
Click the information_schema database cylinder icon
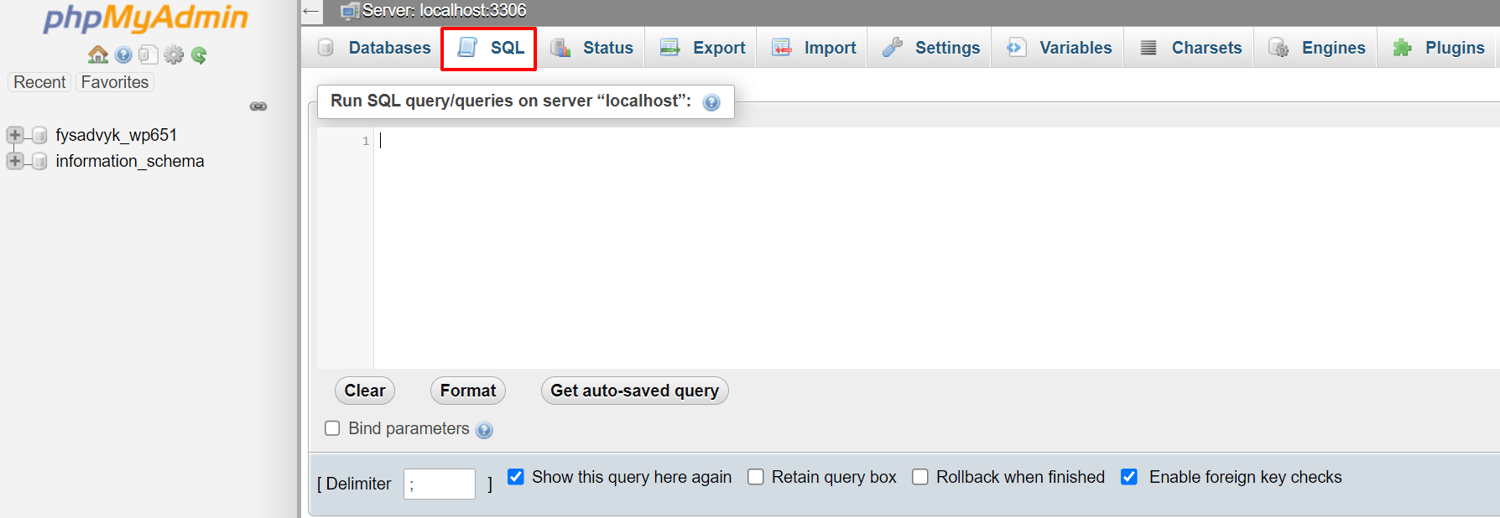click(x=40, y=161)
